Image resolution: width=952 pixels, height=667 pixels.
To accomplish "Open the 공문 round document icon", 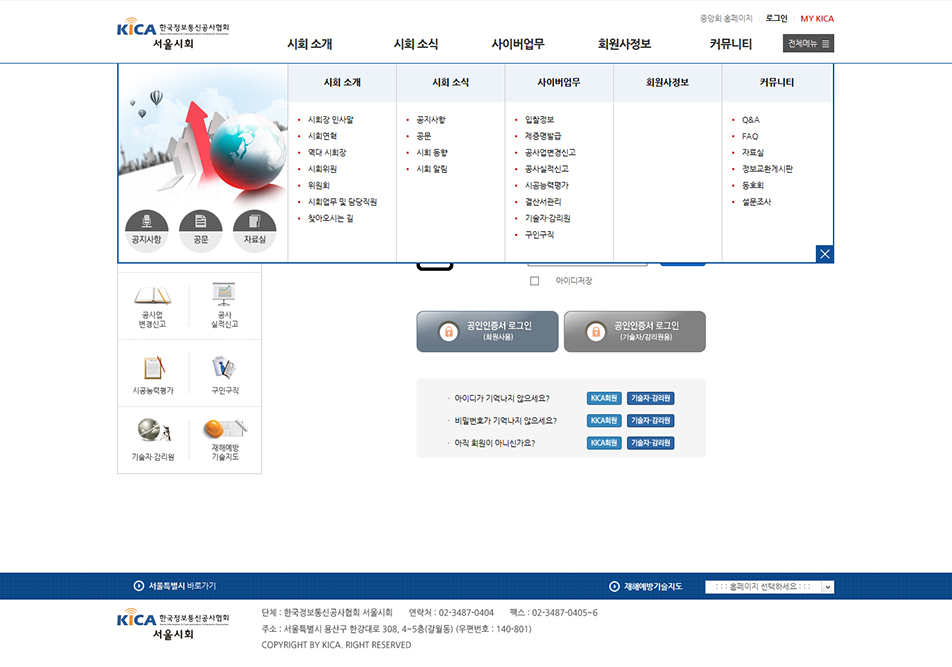I will (201, 230).
